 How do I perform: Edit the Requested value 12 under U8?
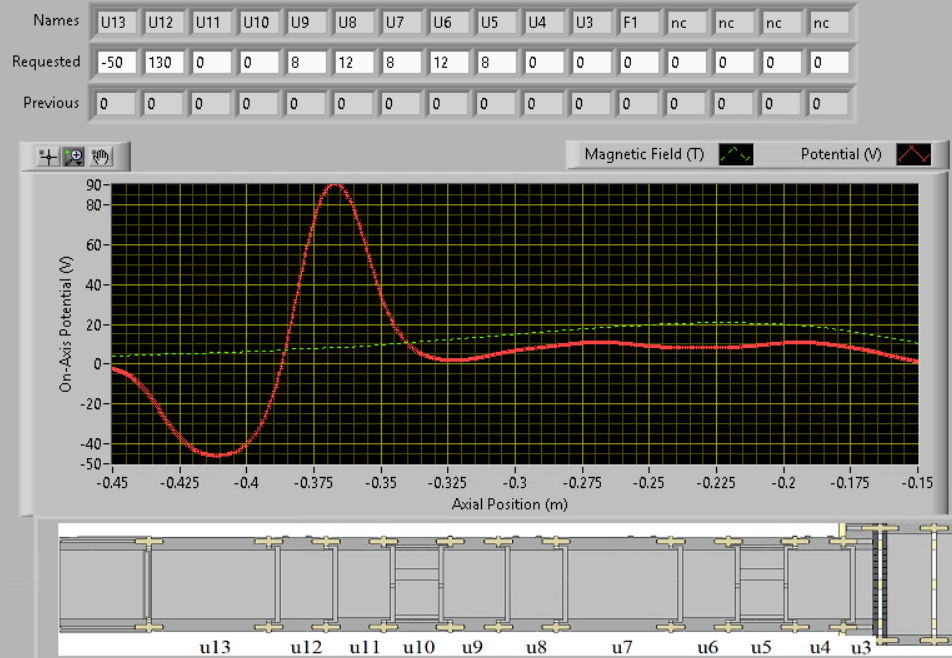click(354, 62)
